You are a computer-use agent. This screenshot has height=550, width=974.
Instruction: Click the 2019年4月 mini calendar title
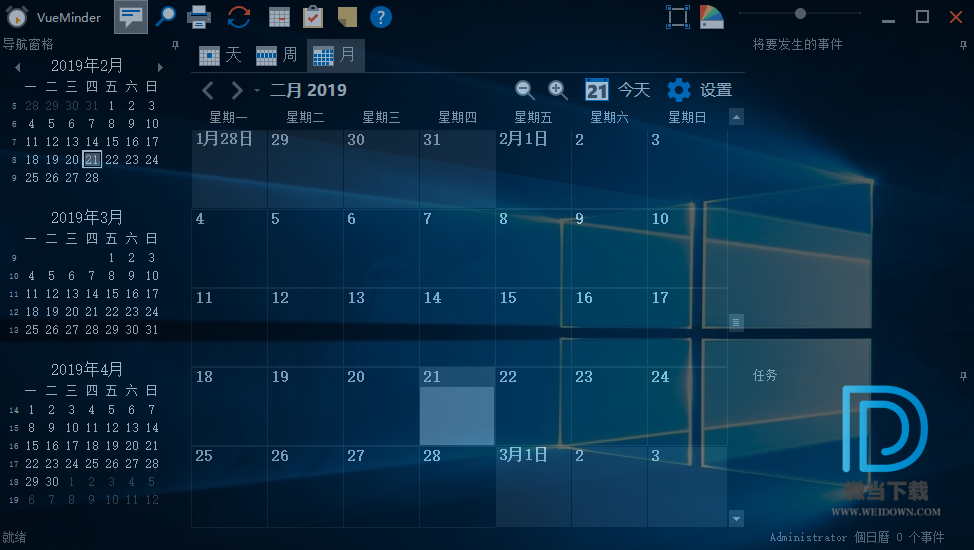87,370
